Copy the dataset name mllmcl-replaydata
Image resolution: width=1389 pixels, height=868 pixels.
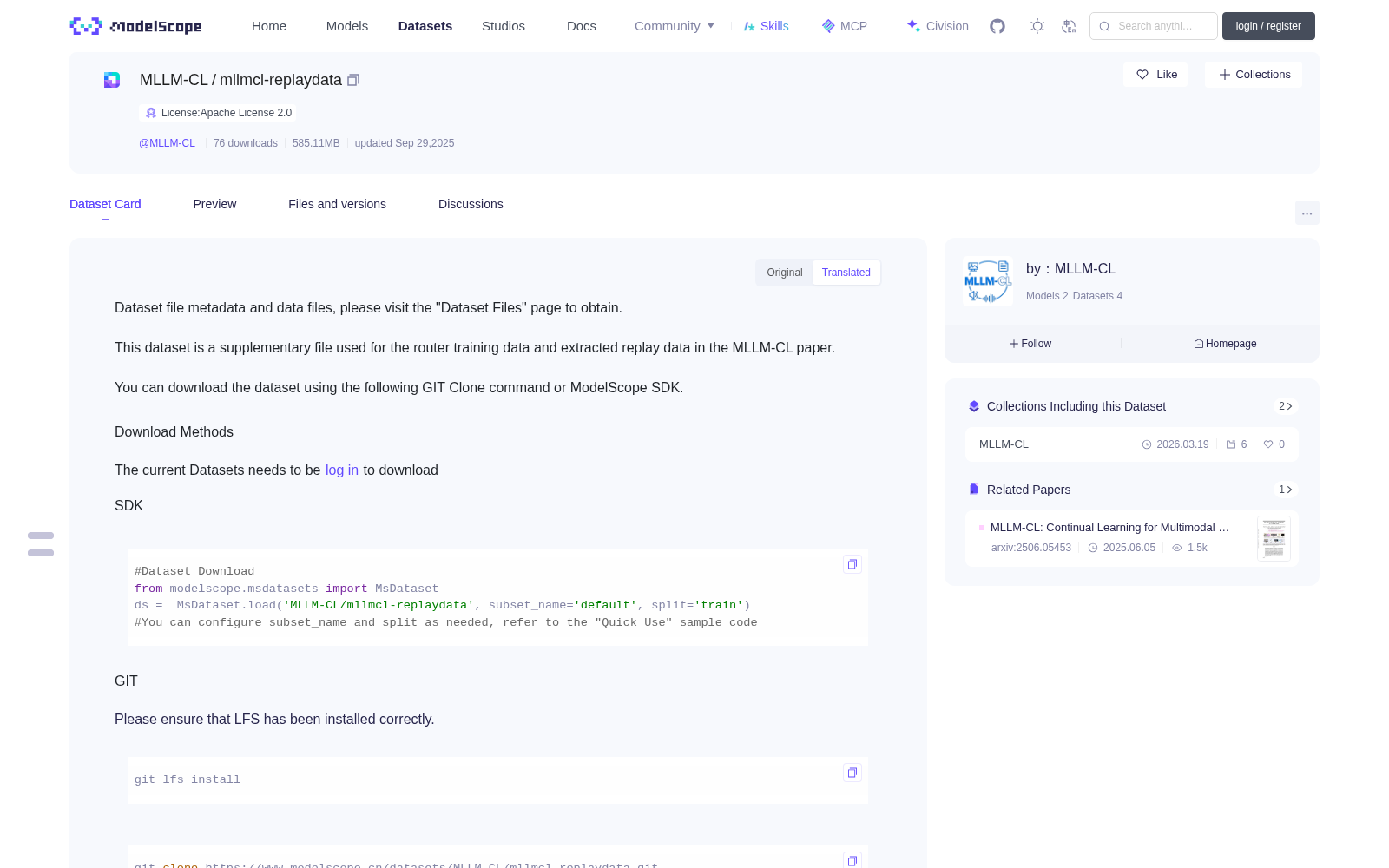click(x=353, y=80)
